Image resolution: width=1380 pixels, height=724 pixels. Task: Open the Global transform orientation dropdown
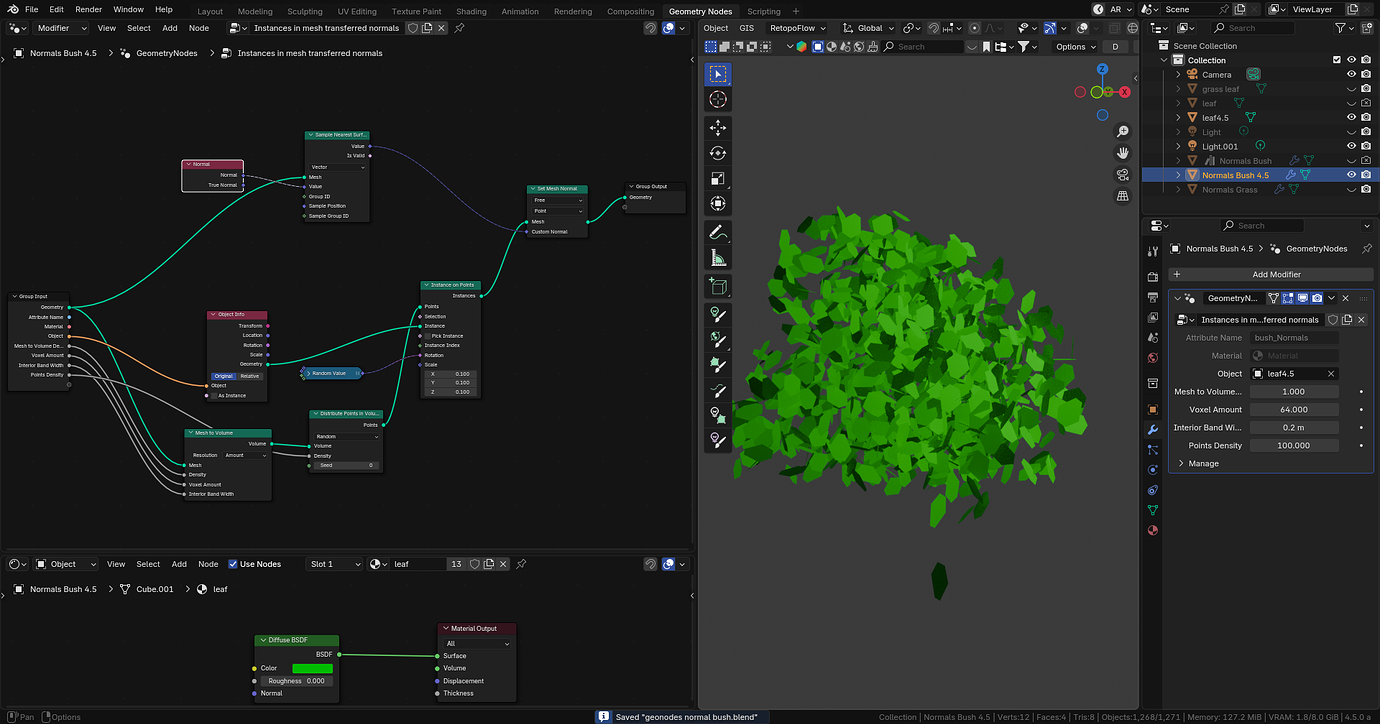pyautogui.click(x=869, y=28)
